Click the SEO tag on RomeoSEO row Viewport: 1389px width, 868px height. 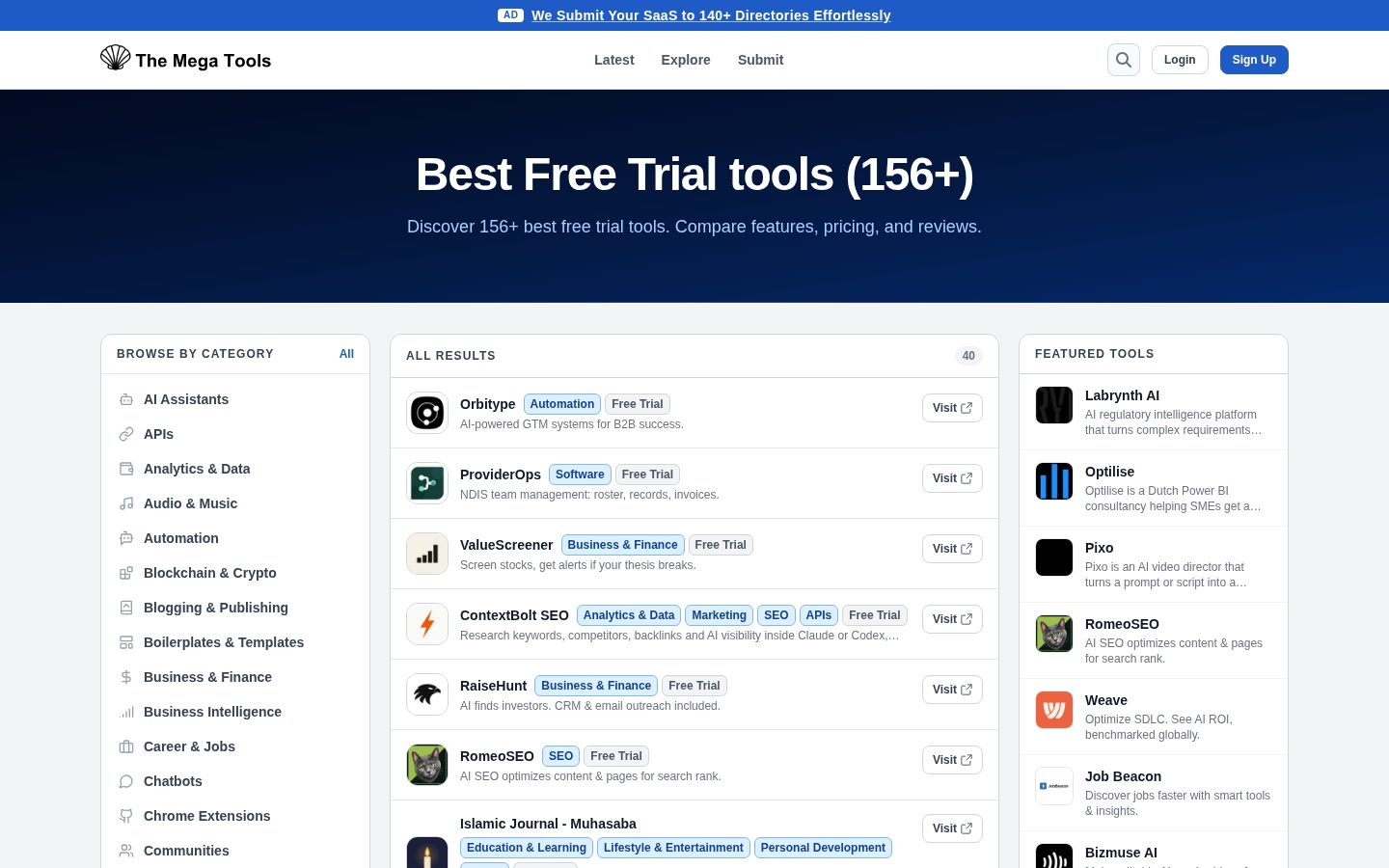(560, 756)
